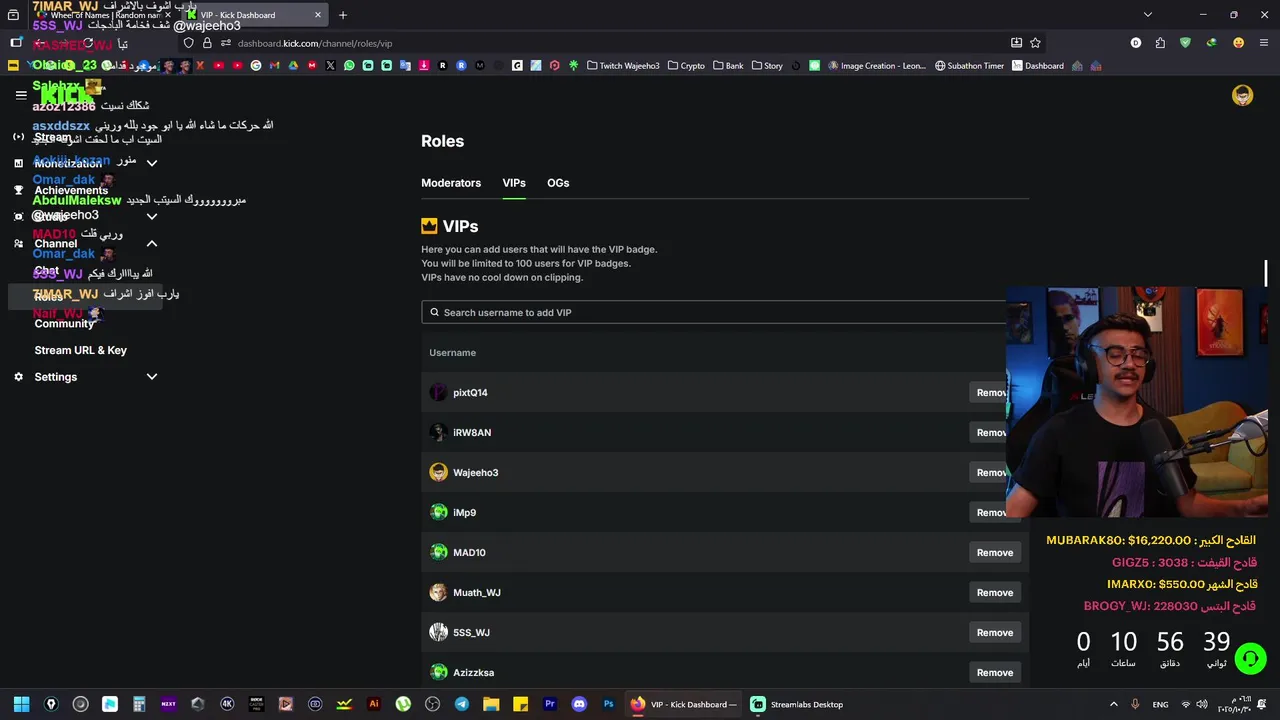This screenshot has height=720, width=1280.
Task: Open the Firefox extensions puzzle icon
Action: (x=1160, y=43)
